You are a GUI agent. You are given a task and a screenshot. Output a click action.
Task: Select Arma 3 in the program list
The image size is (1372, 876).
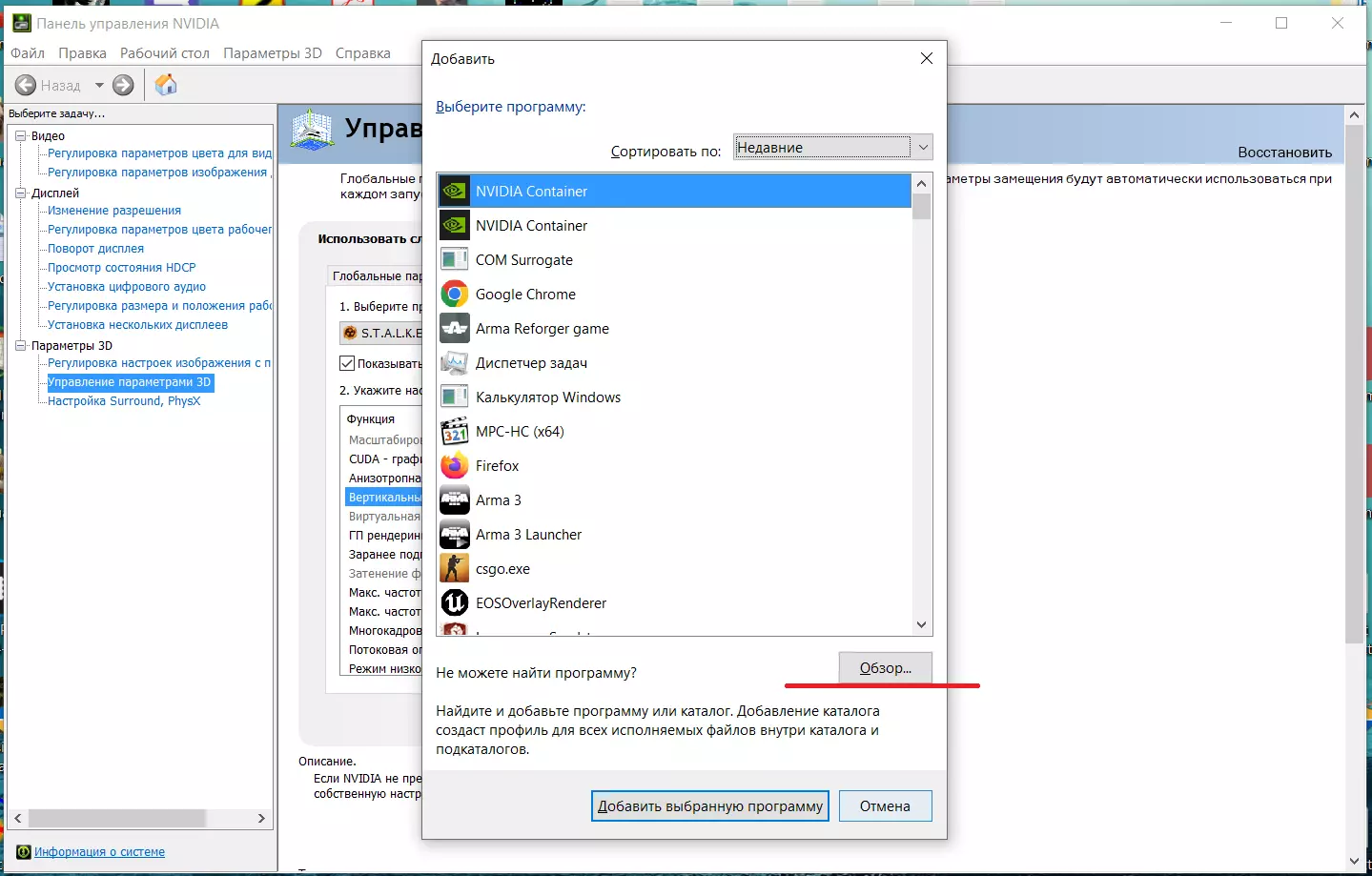pos(674,500)
